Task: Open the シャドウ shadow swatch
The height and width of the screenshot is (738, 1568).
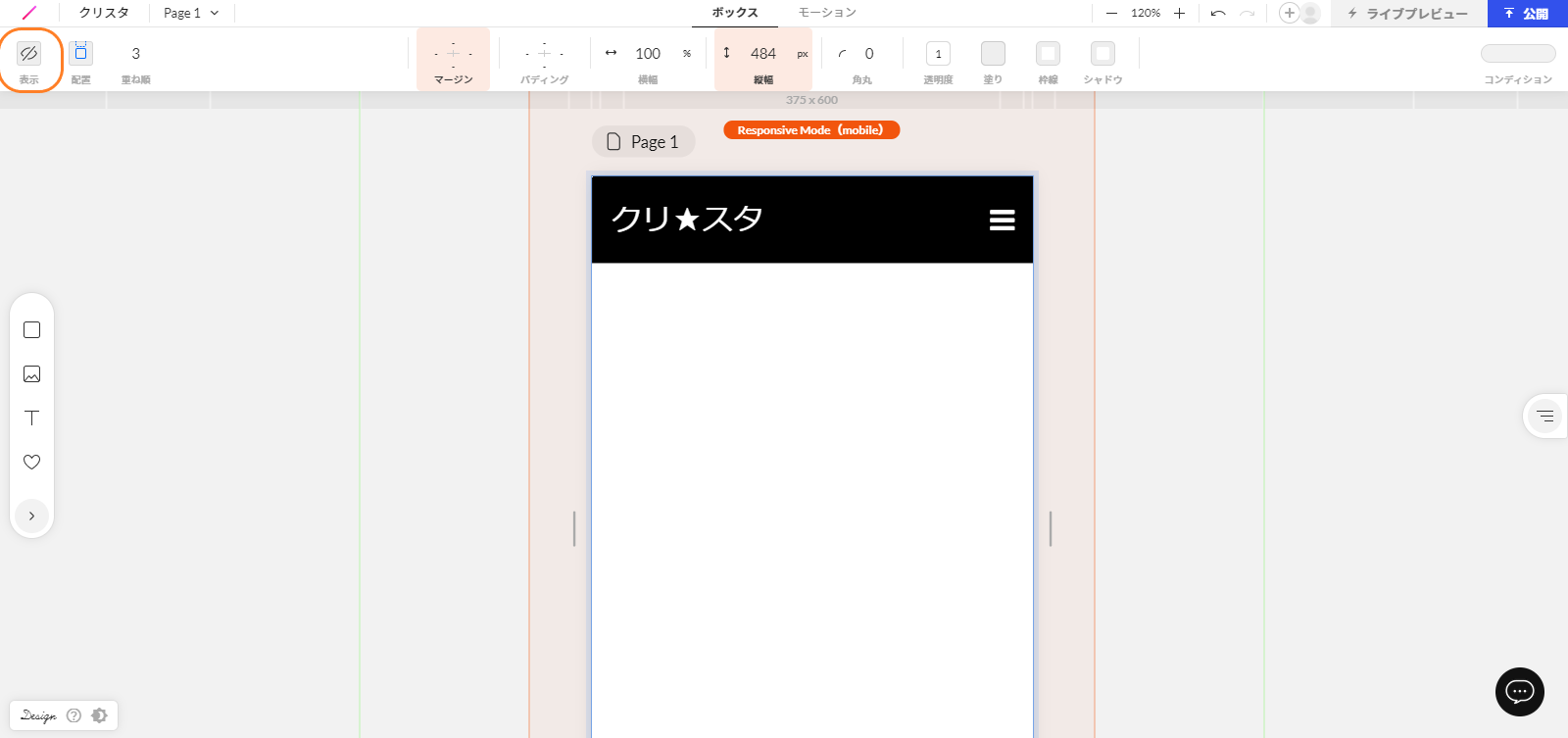Action: tap(1102, 53)
